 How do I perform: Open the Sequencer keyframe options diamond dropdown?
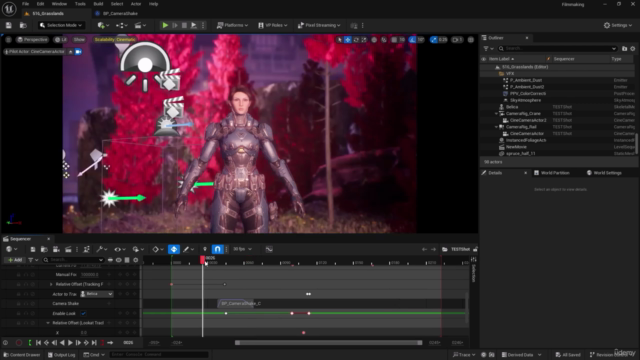pyautogui.click(x=158, y=249)
